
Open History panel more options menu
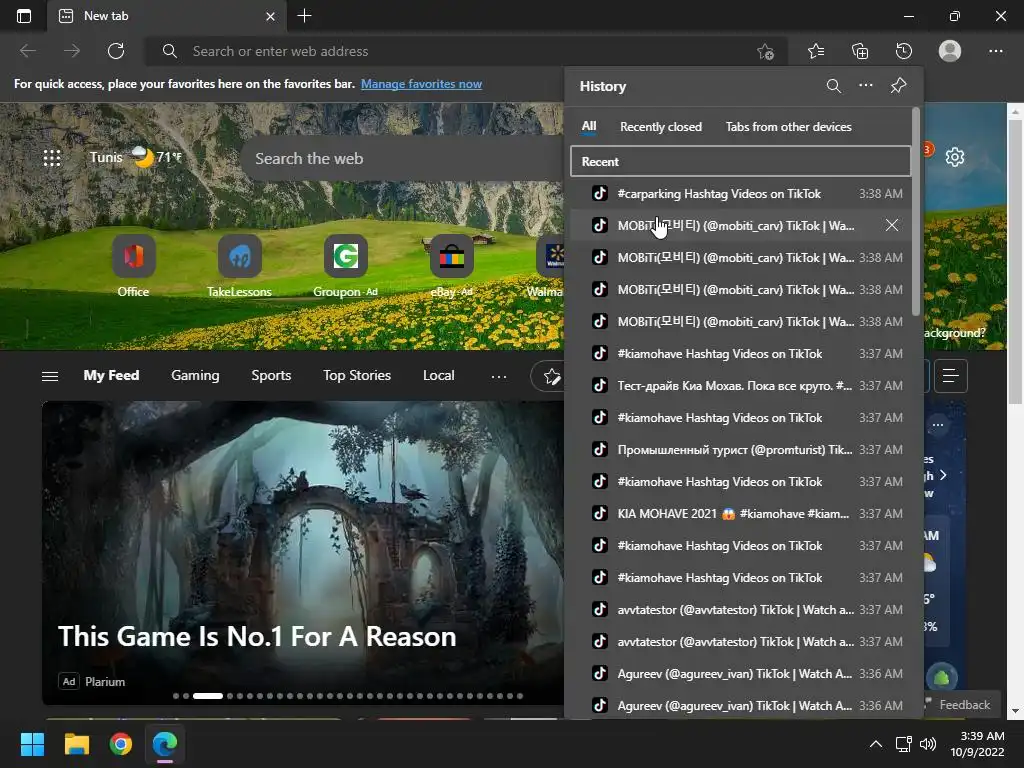(x=866, y=86)
